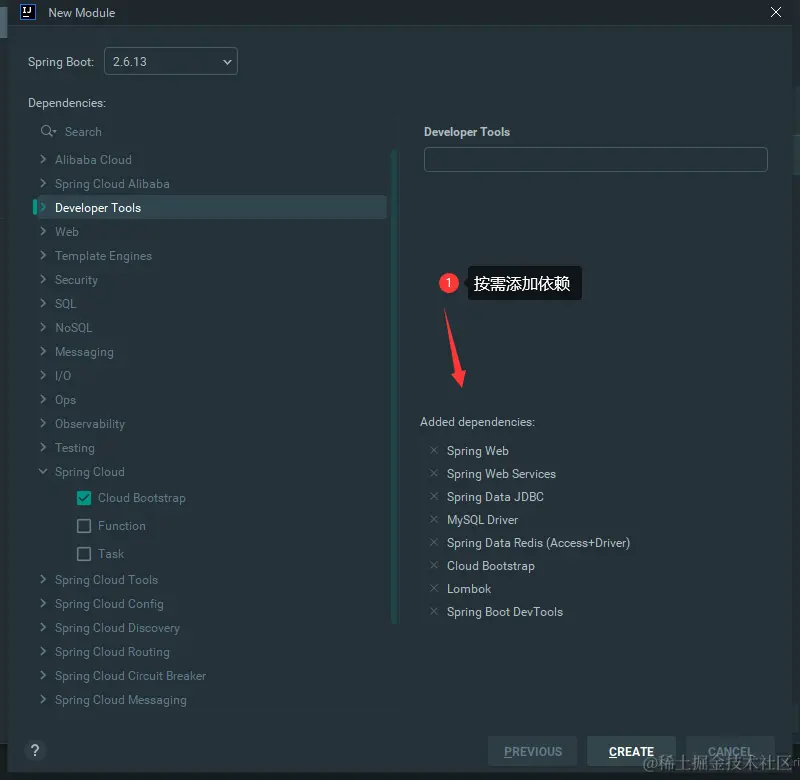Uncheck the Cloud Bootstrap checkbox

click(84, 498)
